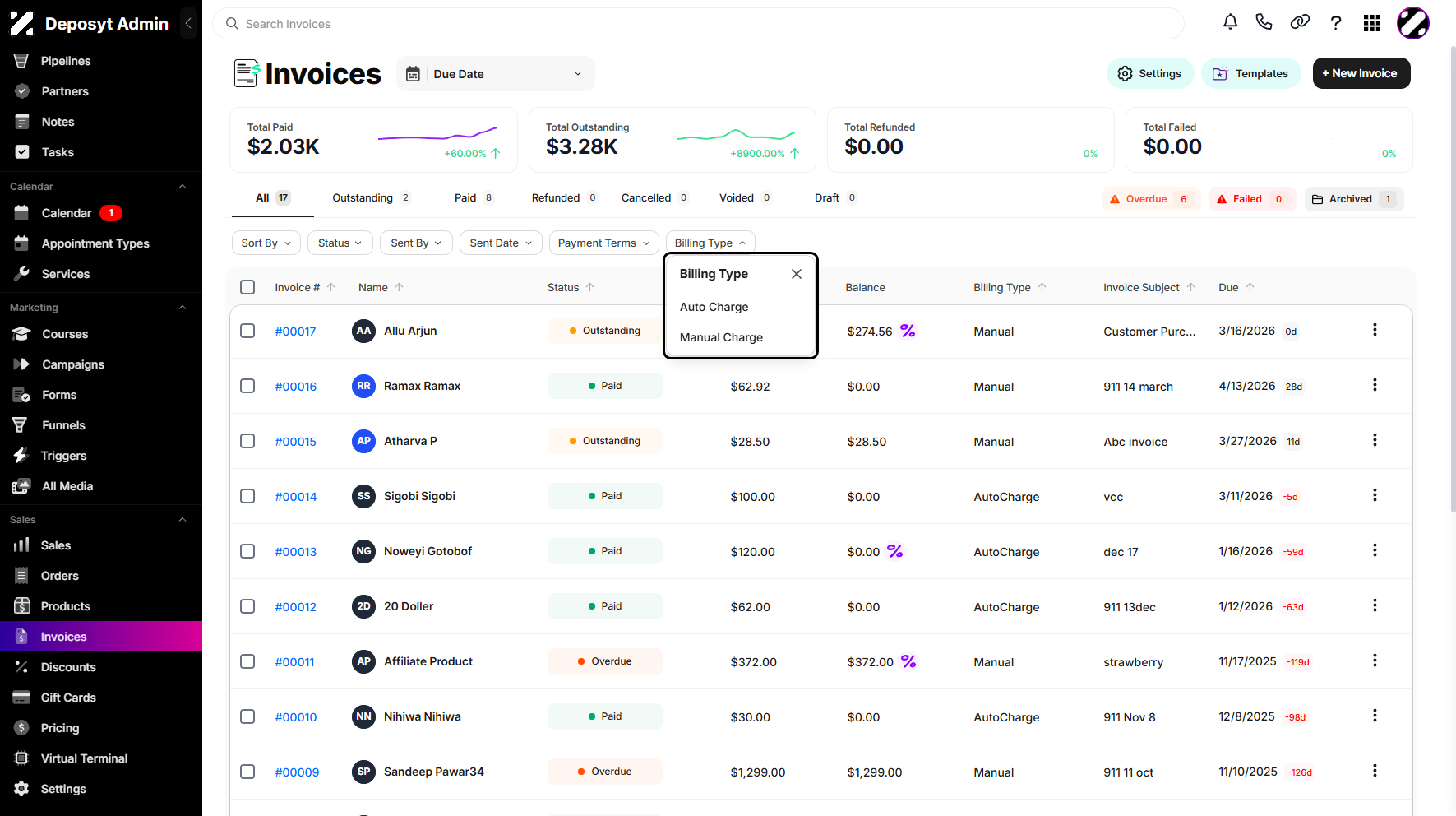Open Triggers in the sidebar

click(x=63, y=456)
